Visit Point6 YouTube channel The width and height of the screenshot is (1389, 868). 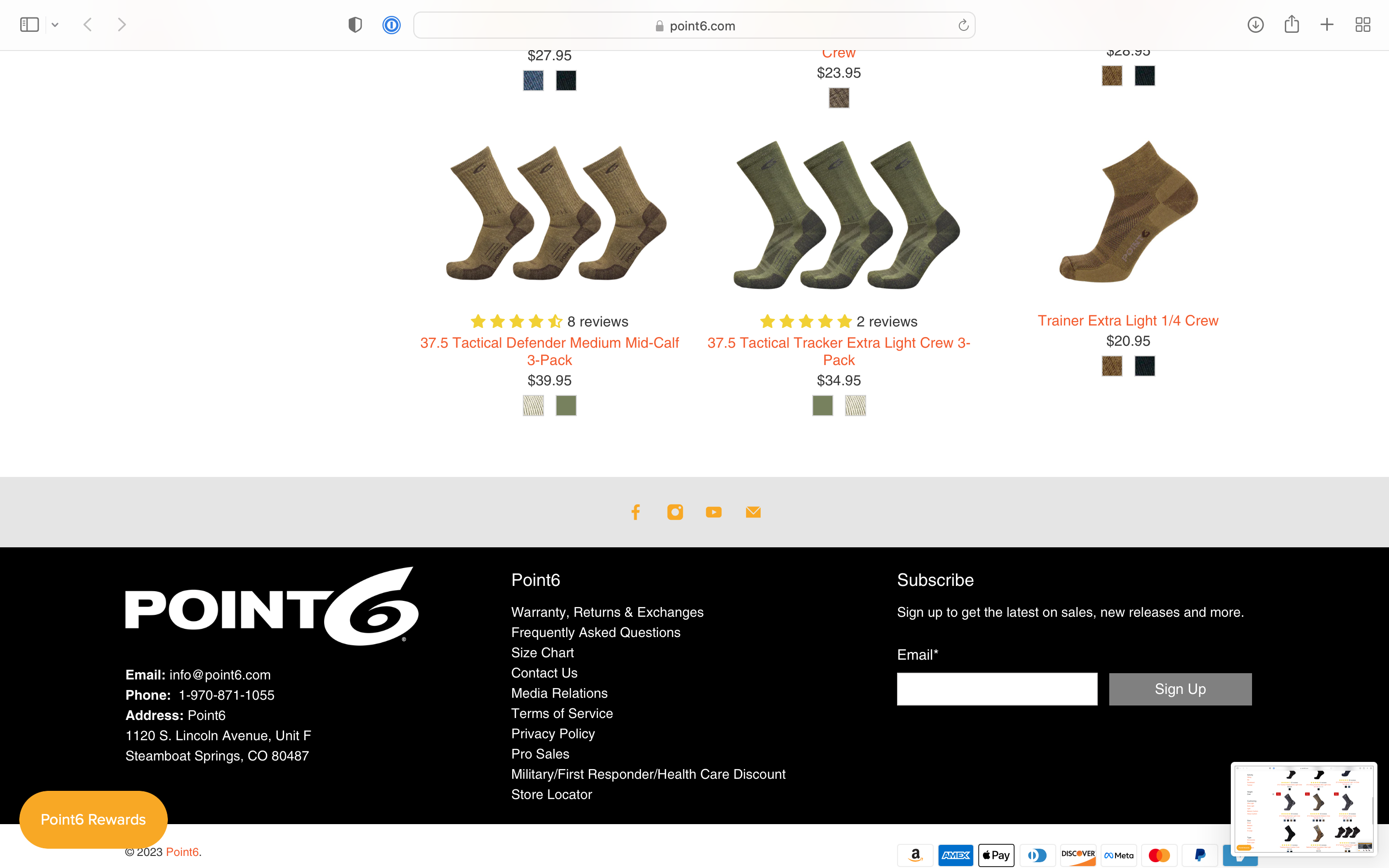coord(713,512)
